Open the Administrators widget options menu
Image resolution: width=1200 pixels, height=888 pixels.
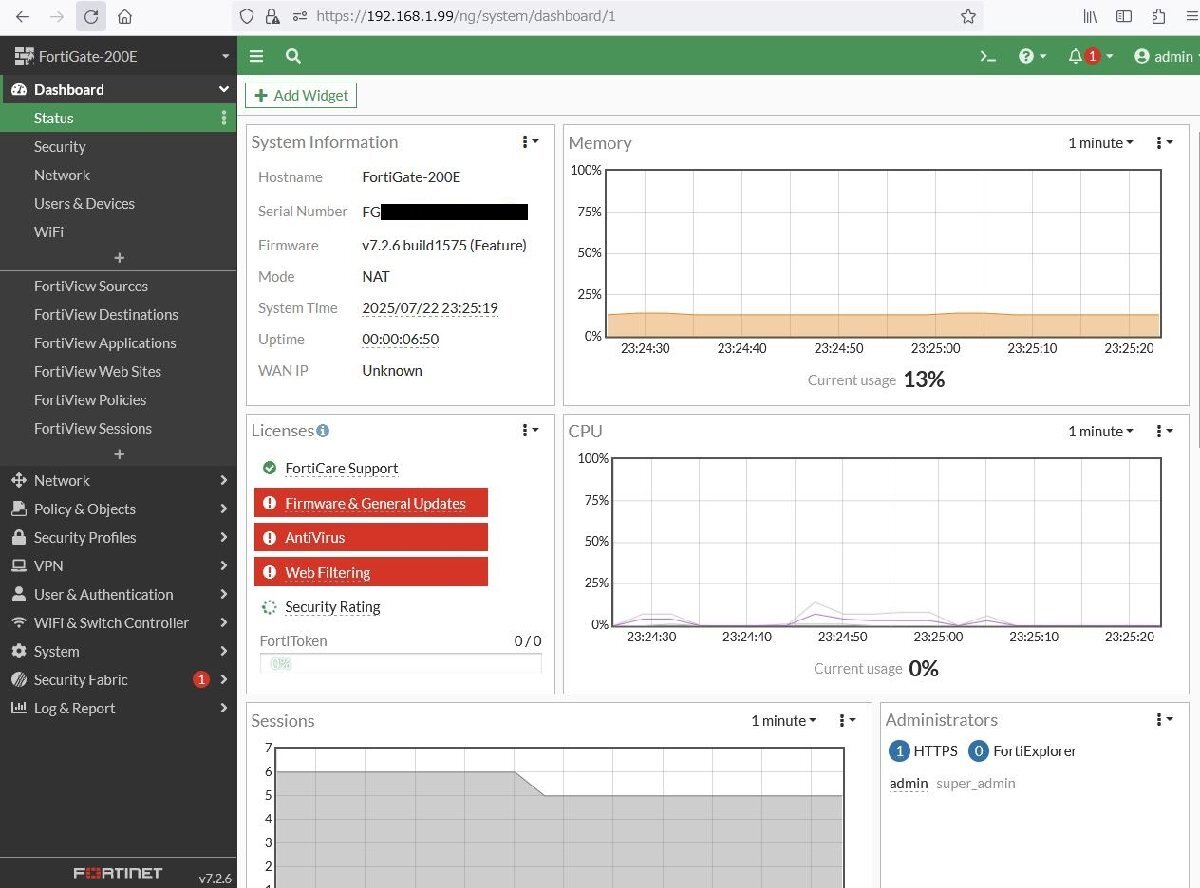click(1164, 719)
